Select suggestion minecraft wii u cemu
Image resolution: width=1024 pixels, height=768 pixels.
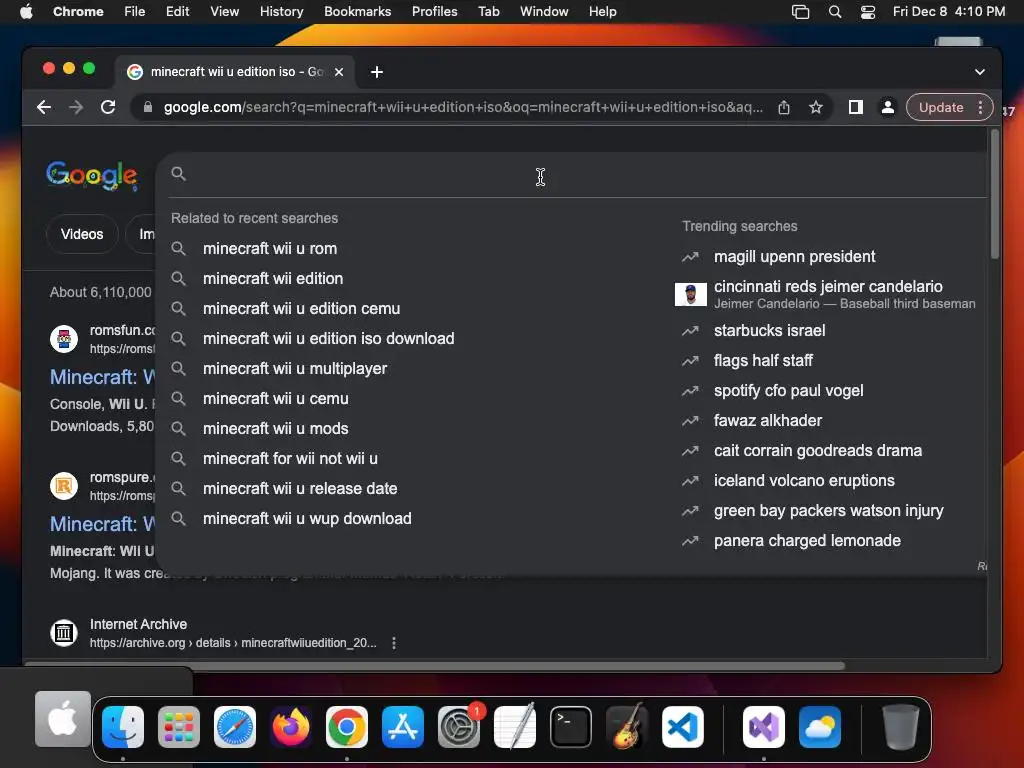(276, 398)
